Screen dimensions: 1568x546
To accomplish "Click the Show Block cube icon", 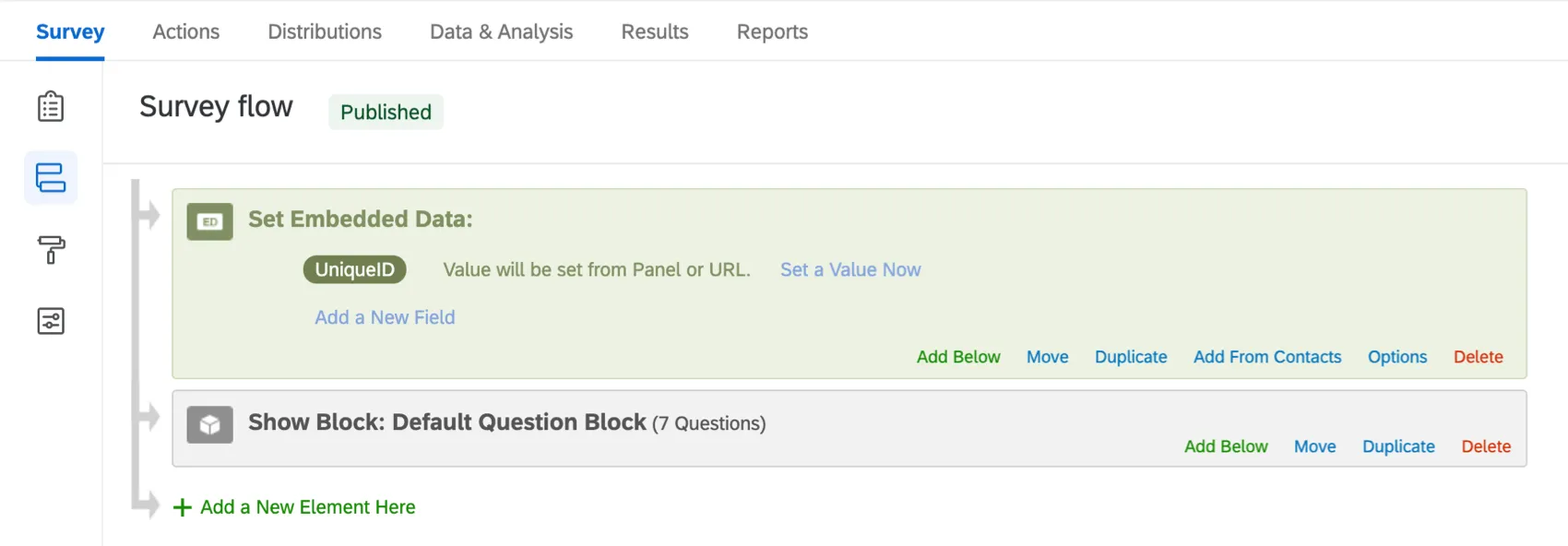I will click(x=210, y=425).
